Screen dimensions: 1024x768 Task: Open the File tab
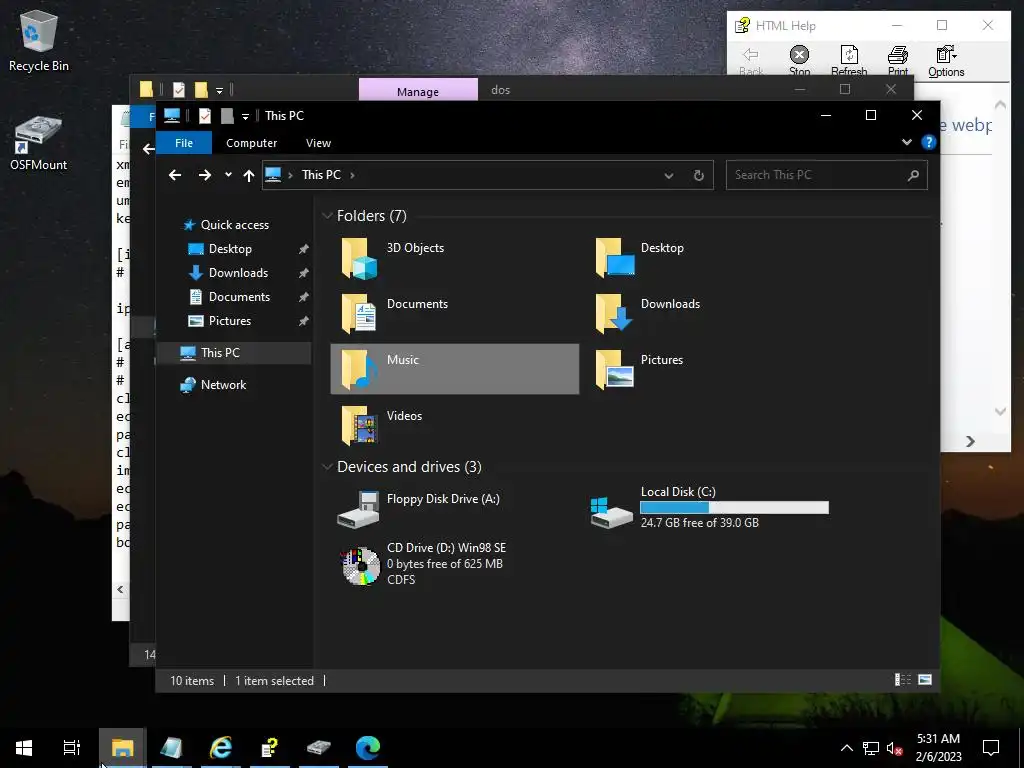[x=184, y=142]
